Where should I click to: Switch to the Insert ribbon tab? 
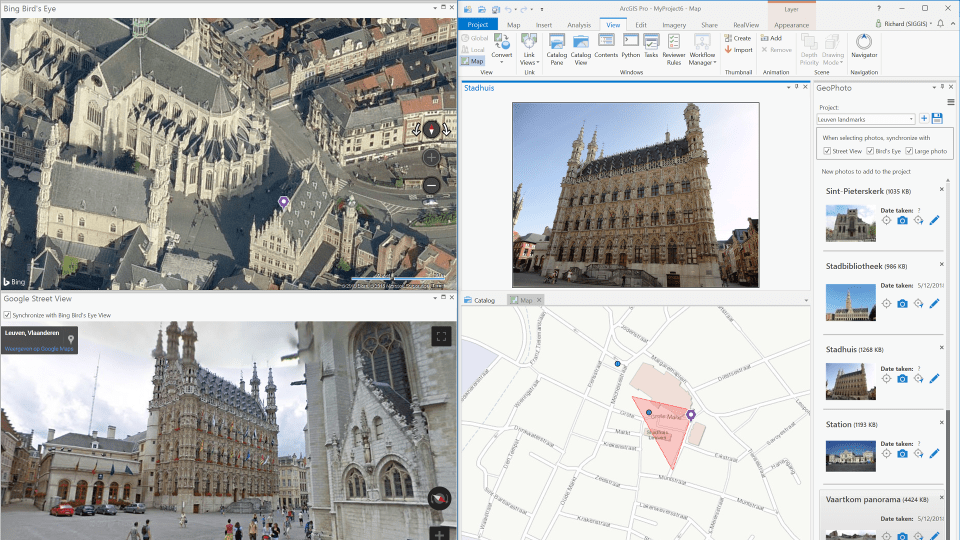pos(544,25)
